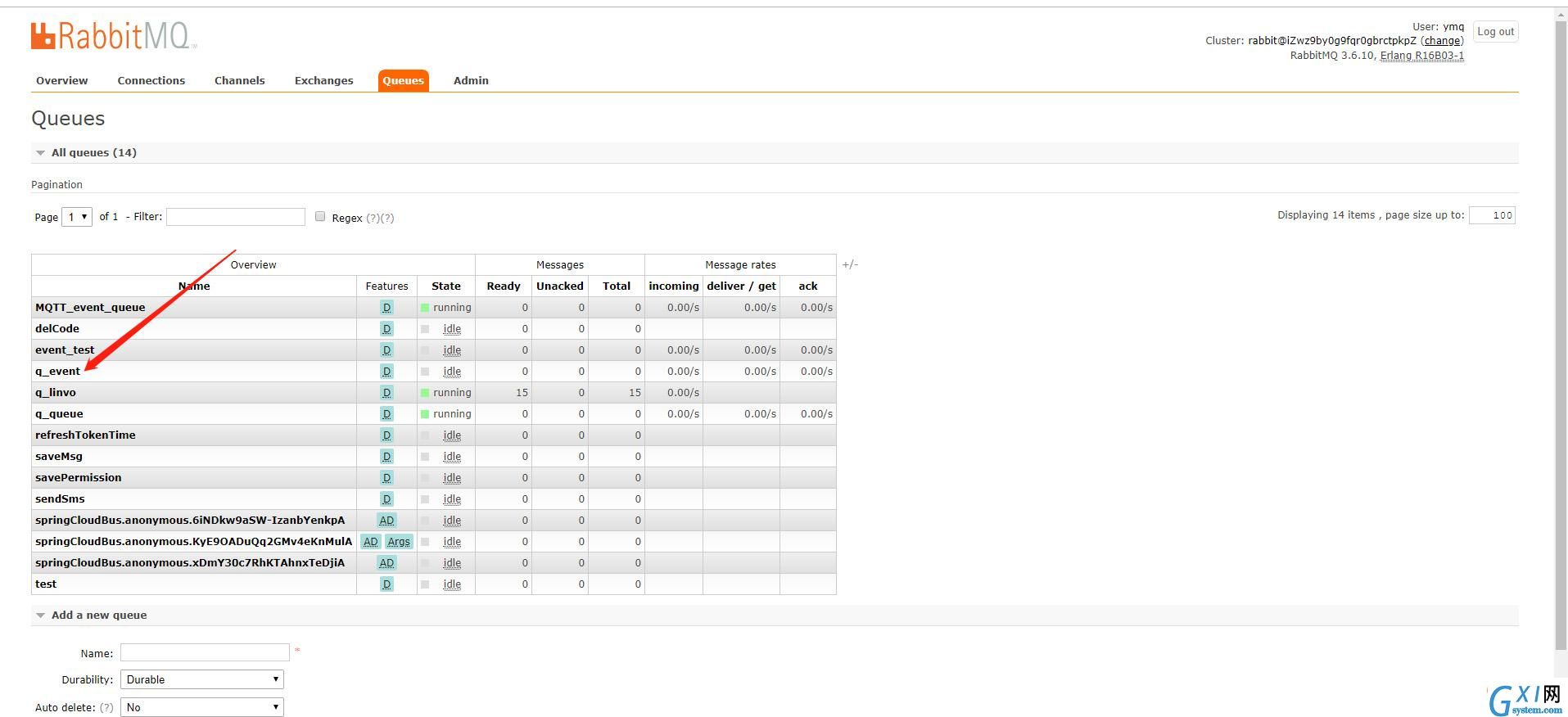The height and width of the screenshot is (717, 1568).
Task: Open the test queue
Action: 46,584
